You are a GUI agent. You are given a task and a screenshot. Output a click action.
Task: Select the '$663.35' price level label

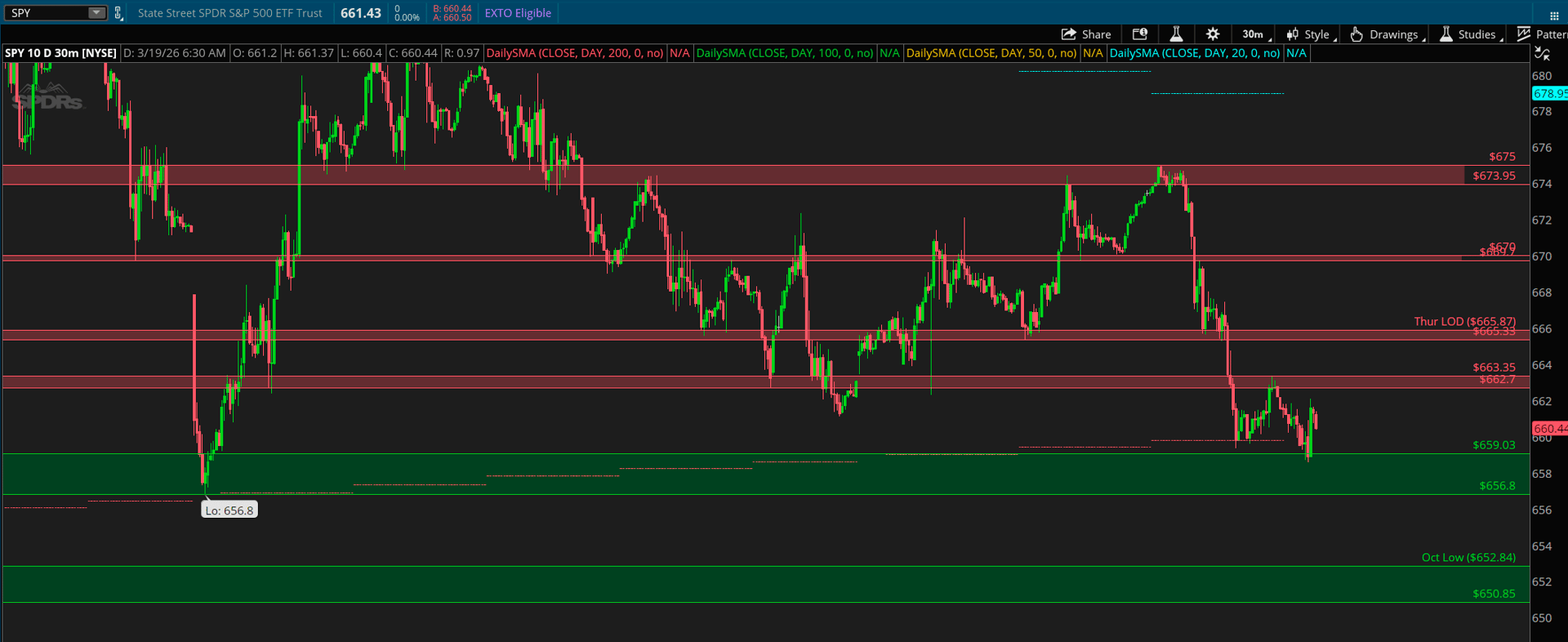point(1494,368)
